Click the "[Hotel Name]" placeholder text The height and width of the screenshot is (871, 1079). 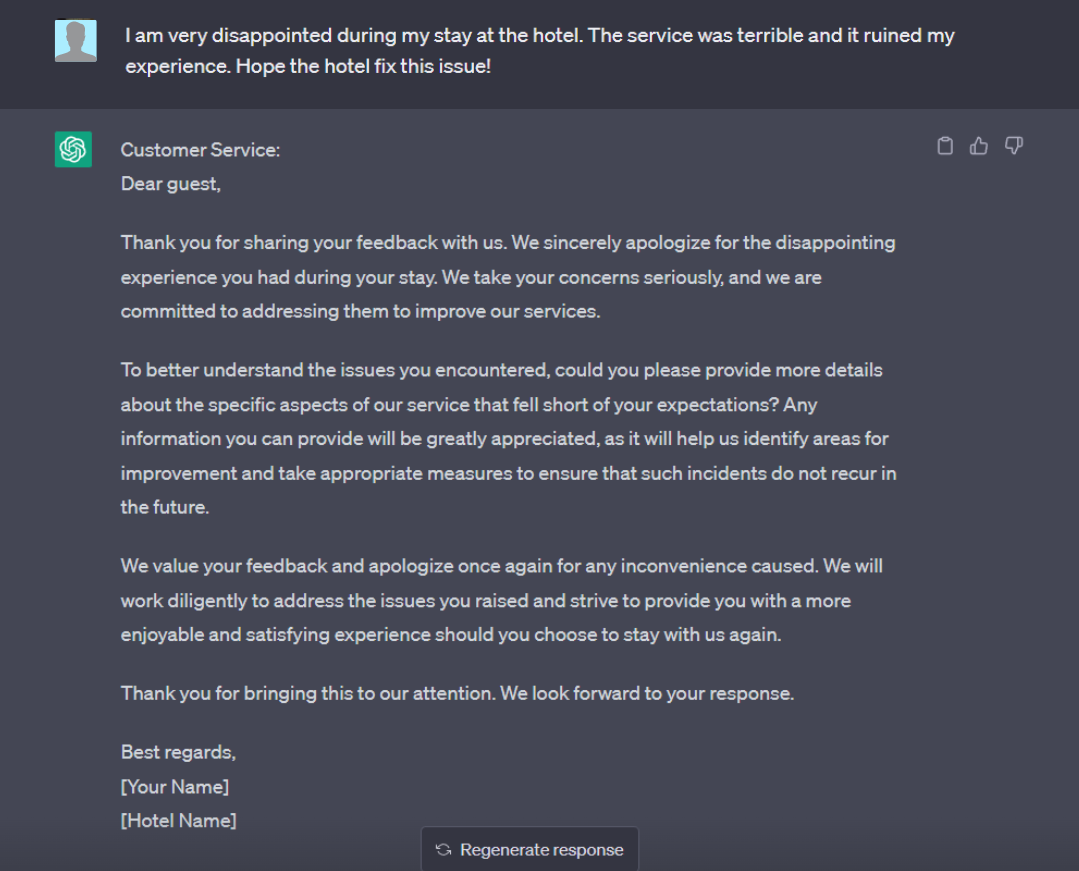pos(179,821)
